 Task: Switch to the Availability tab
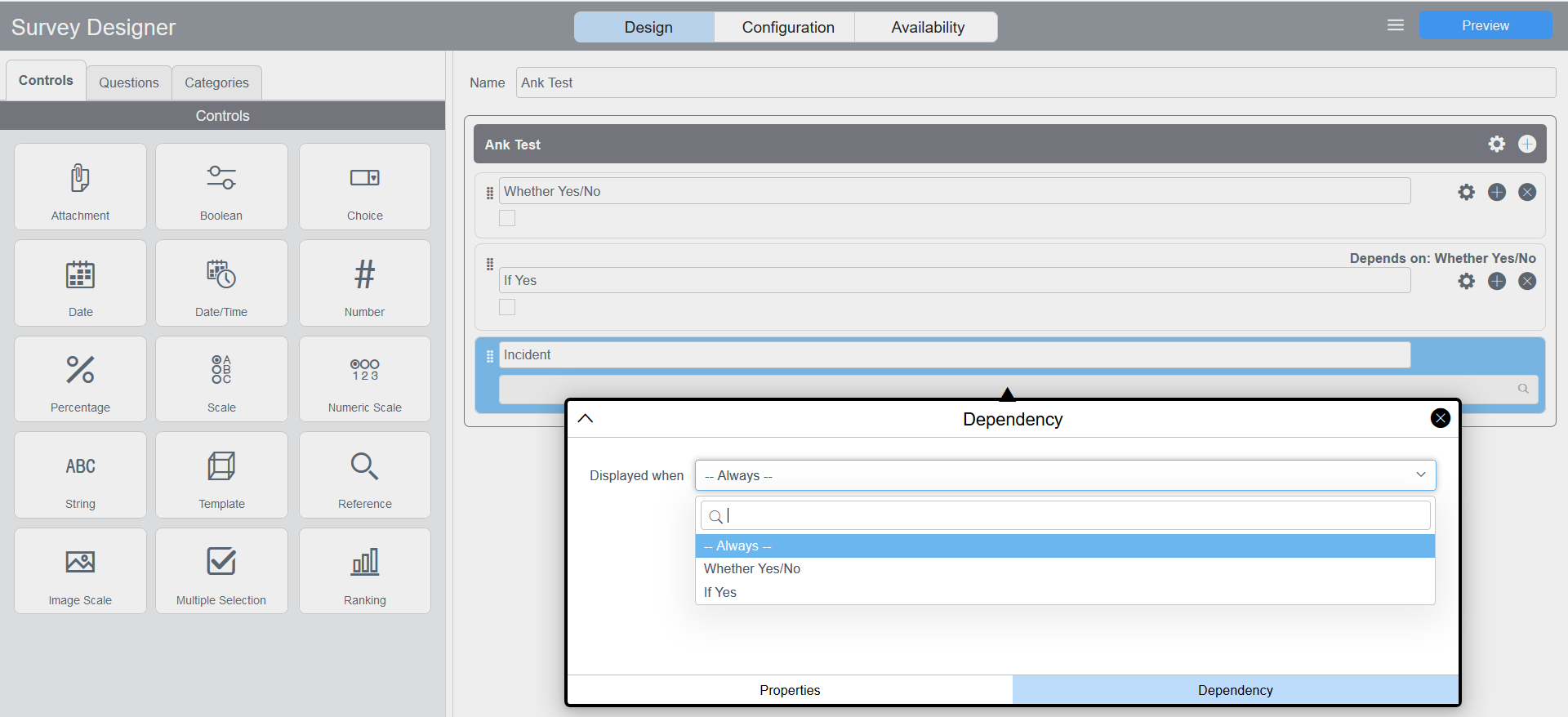(x=926, y=27)
